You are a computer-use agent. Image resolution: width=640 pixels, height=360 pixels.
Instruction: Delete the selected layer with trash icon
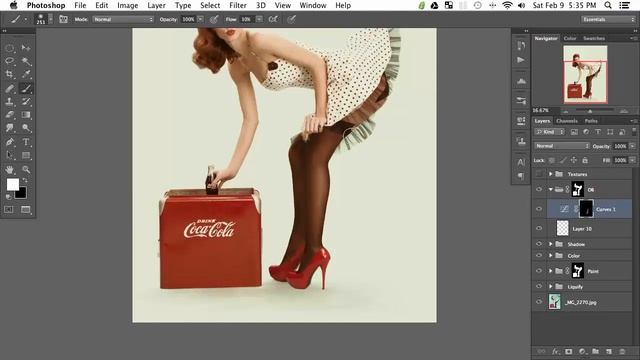pos(622,351)
